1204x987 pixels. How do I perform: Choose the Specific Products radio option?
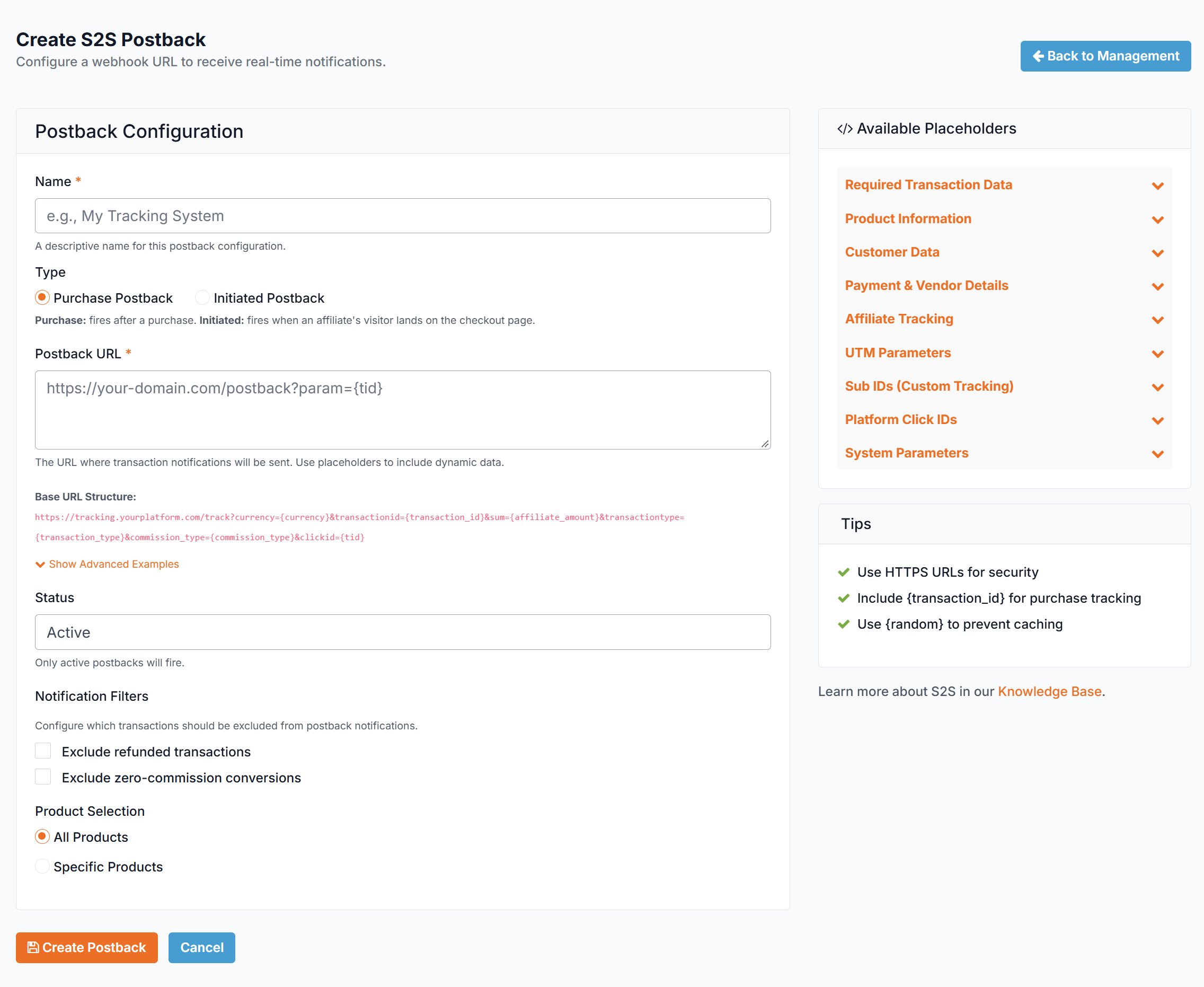[42, 866]
